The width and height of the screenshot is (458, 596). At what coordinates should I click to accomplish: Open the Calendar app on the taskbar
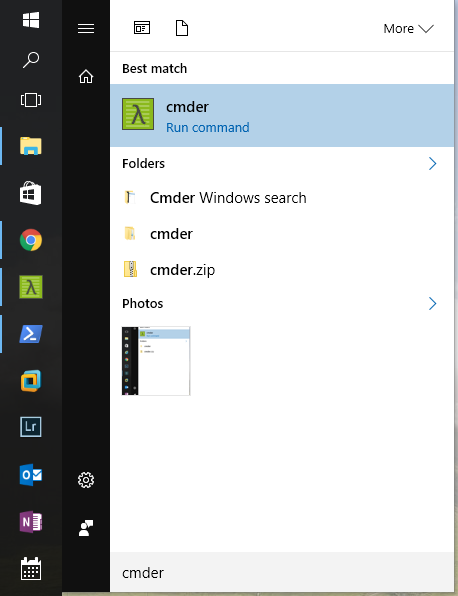click(31, 569)
